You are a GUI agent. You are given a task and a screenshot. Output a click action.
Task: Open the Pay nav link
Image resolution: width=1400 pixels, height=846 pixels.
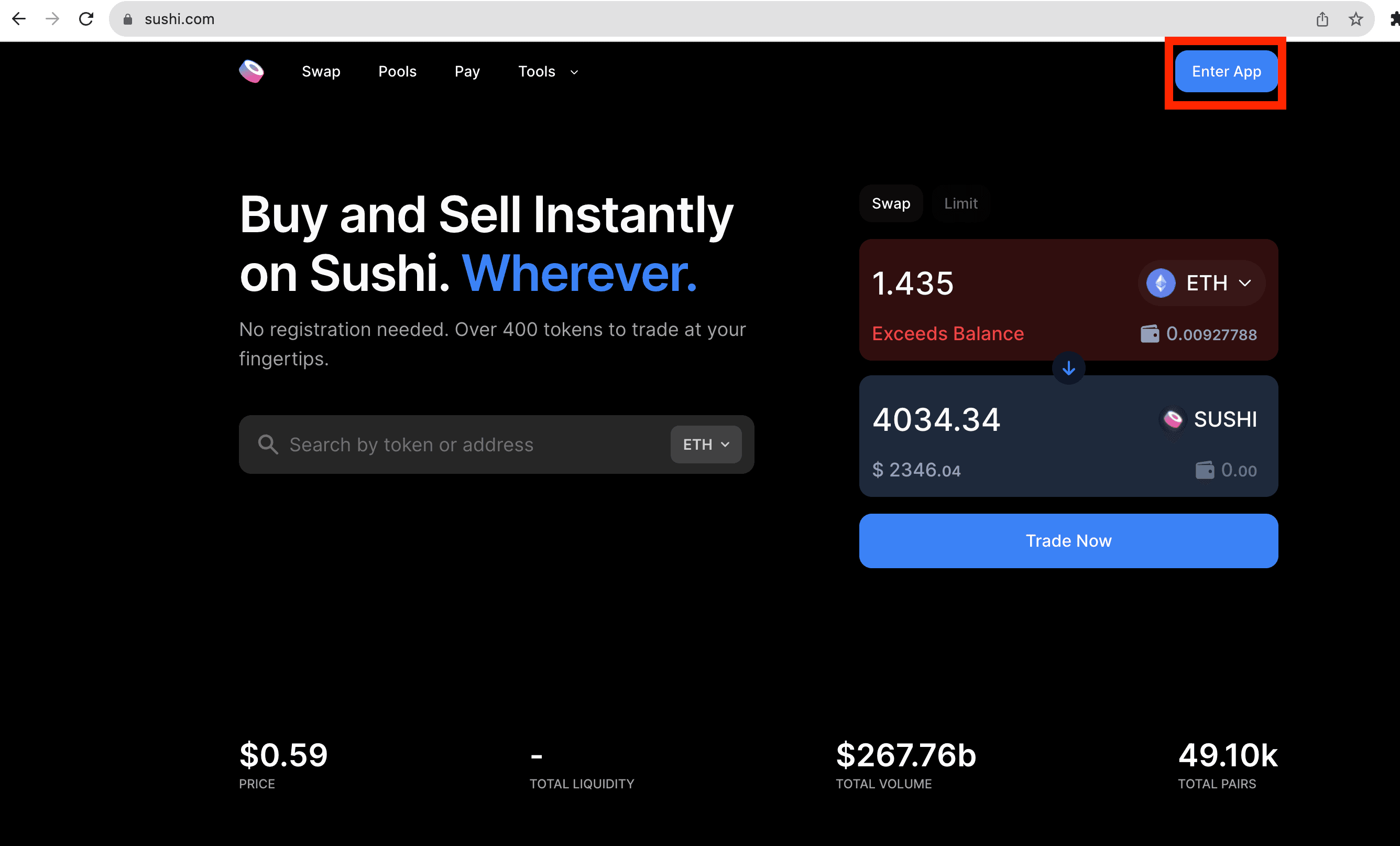coord(467,72)
